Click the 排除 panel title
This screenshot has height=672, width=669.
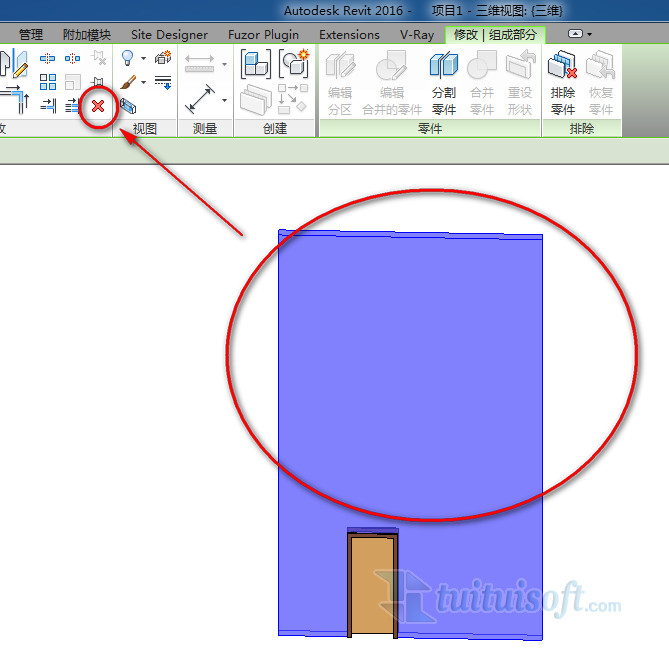click(x=582, y=128)
